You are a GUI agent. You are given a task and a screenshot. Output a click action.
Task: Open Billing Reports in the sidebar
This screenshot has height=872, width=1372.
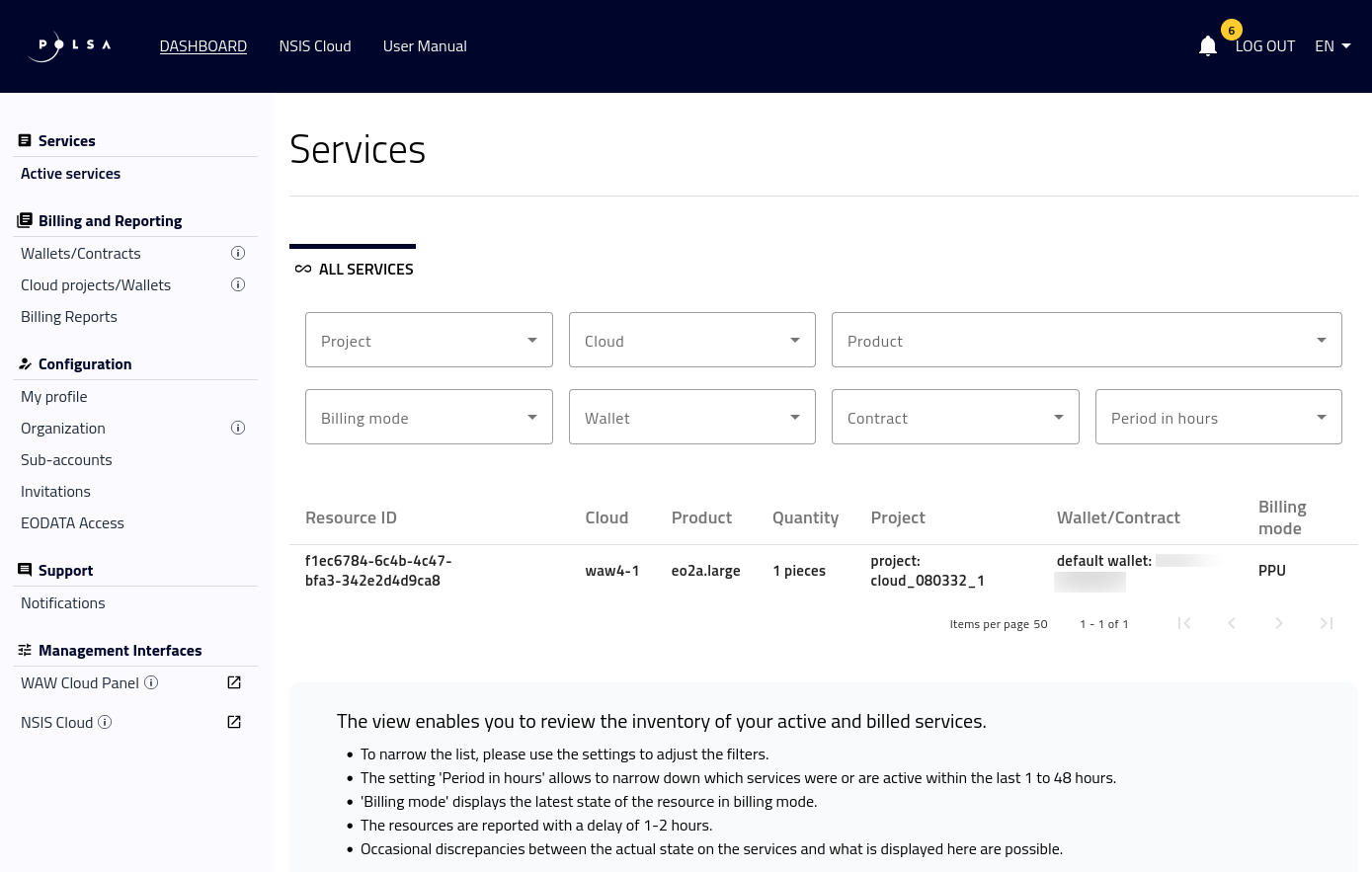[69, 316]
